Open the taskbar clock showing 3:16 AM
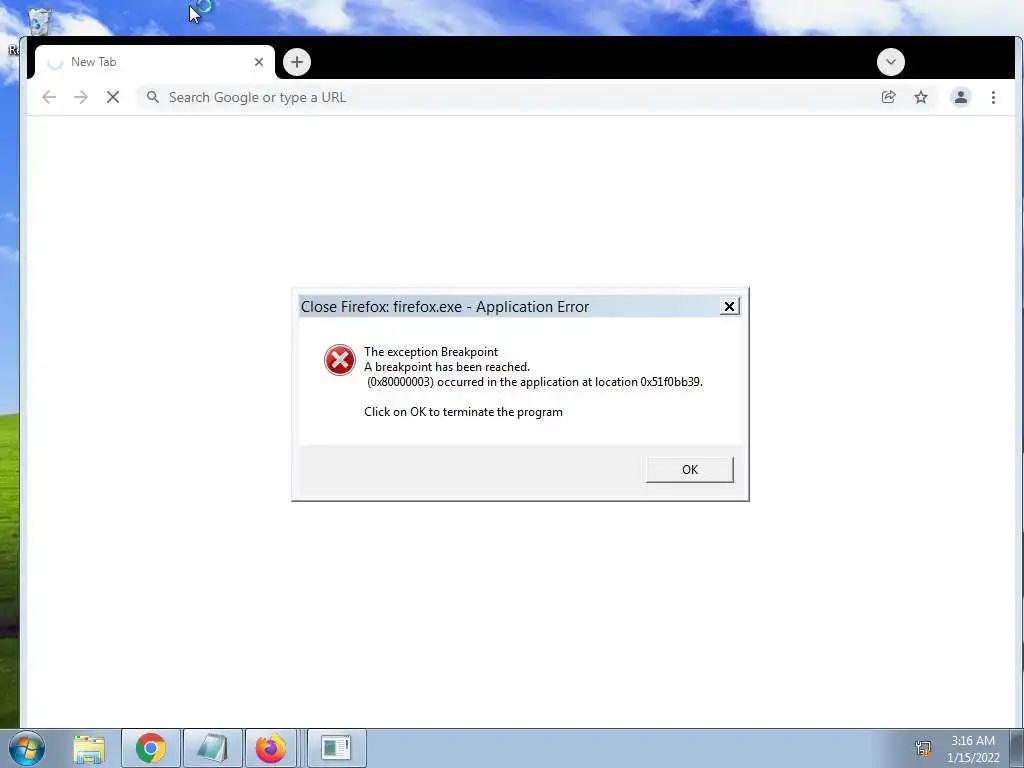This screenshot has height=768, width=1024. (972, 741)
